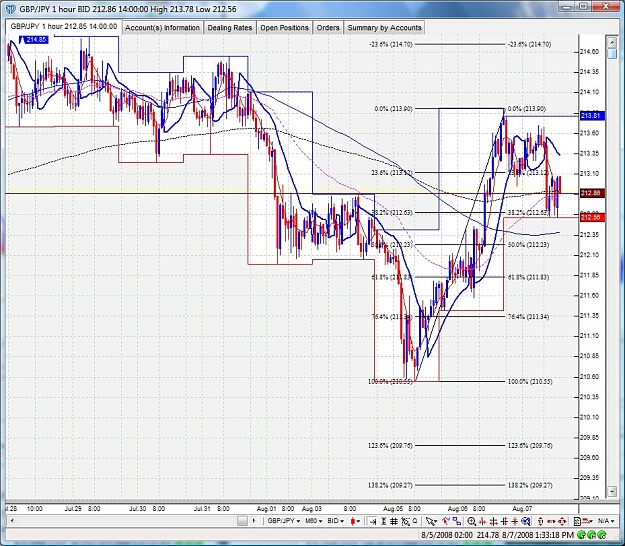This screenshot has height=546, width=625.
Task: Click the first green connection status icon
Action: tap(581, 535)
